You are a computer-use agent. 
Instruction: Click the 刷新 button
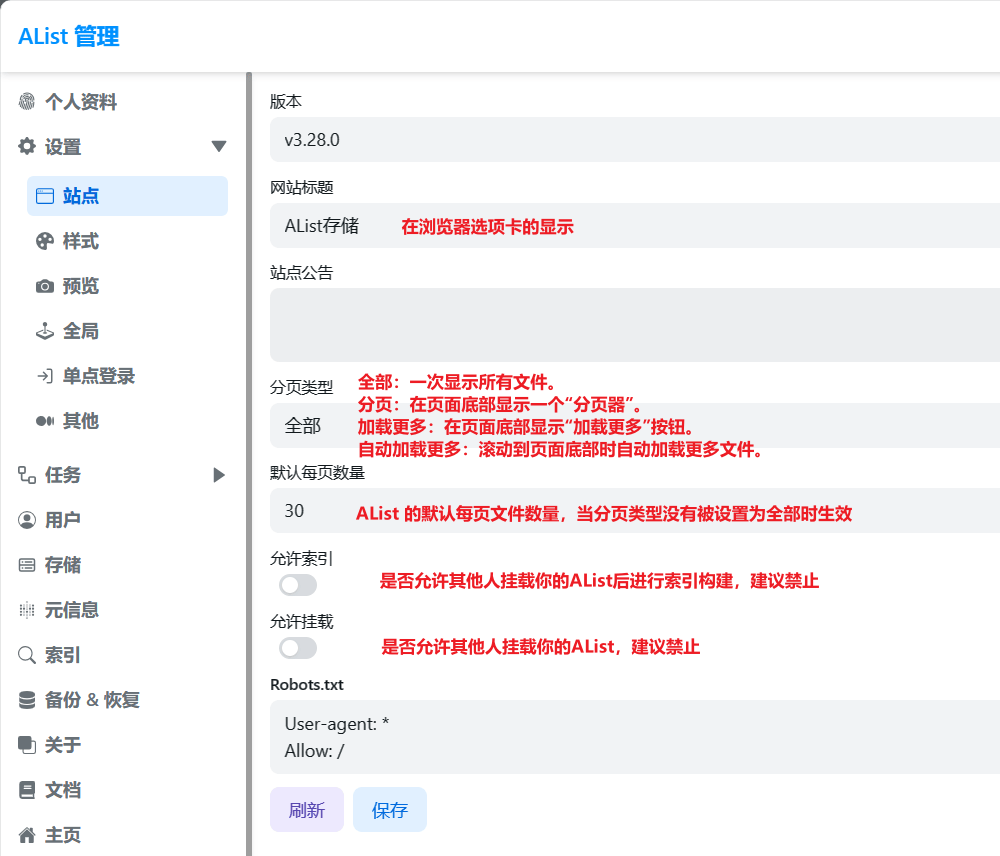click(307, 810)
